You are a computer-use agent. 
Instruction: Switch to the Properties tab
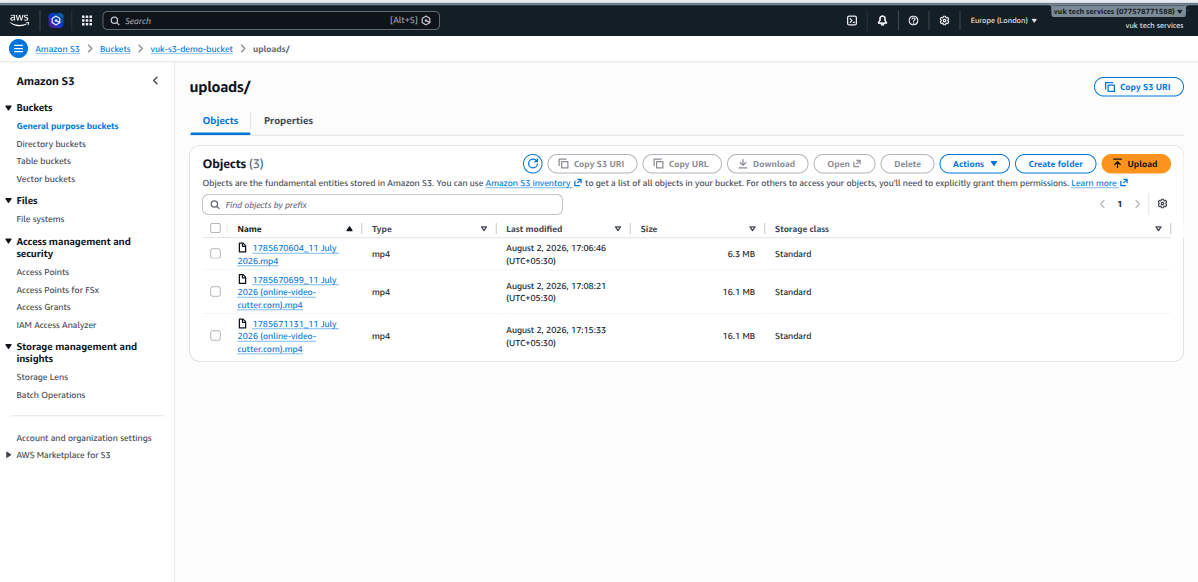click(288, 121)
